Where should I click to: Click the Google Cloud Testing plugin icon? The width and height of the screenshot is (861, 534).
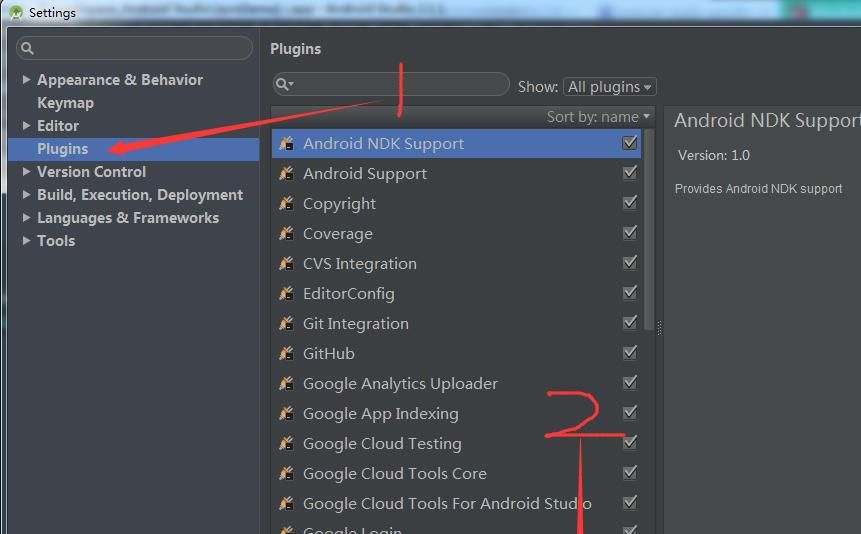point(286,443)
